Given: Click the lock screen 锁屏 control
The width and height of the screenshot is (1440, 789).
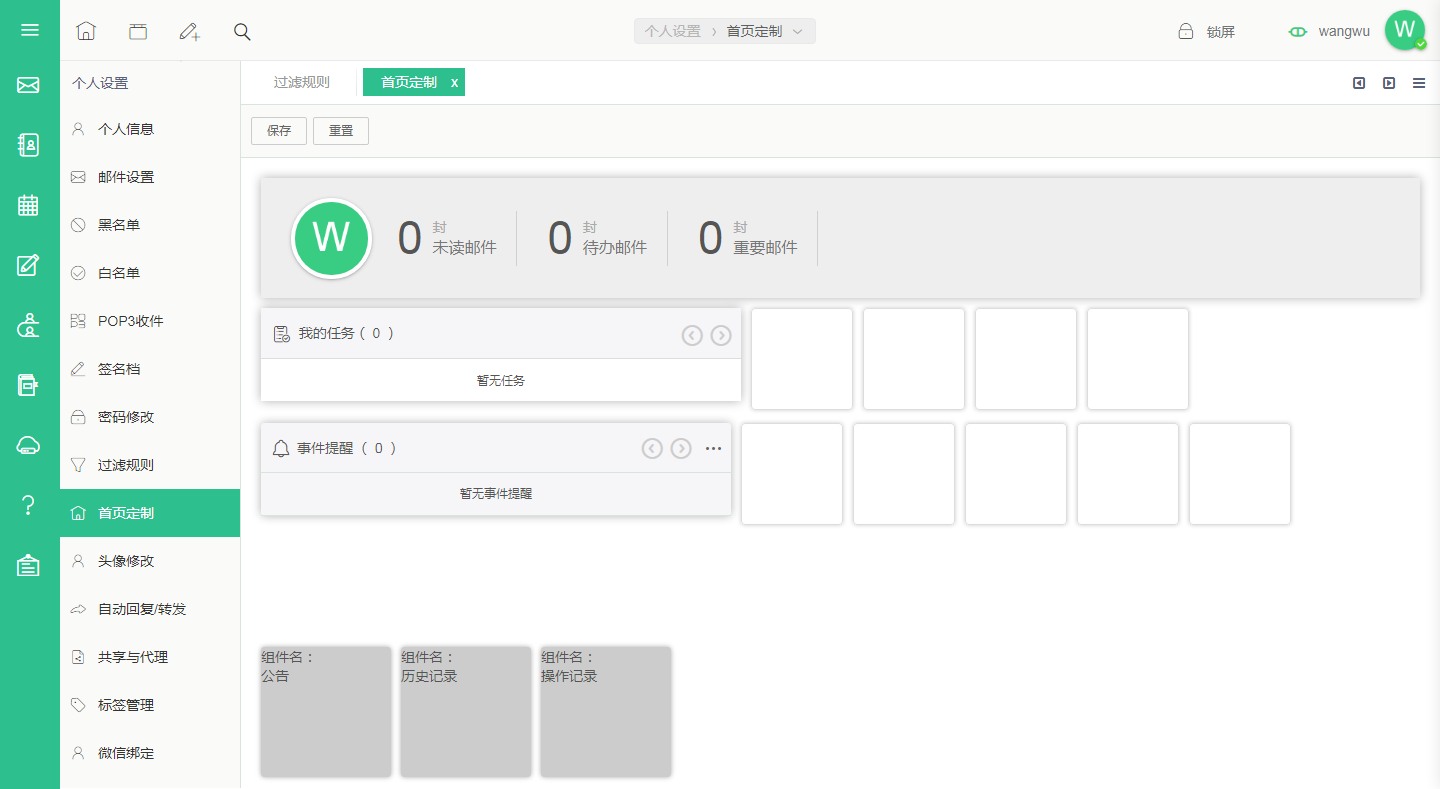Looking at the screenshot, I should (x=1207, y=32).
